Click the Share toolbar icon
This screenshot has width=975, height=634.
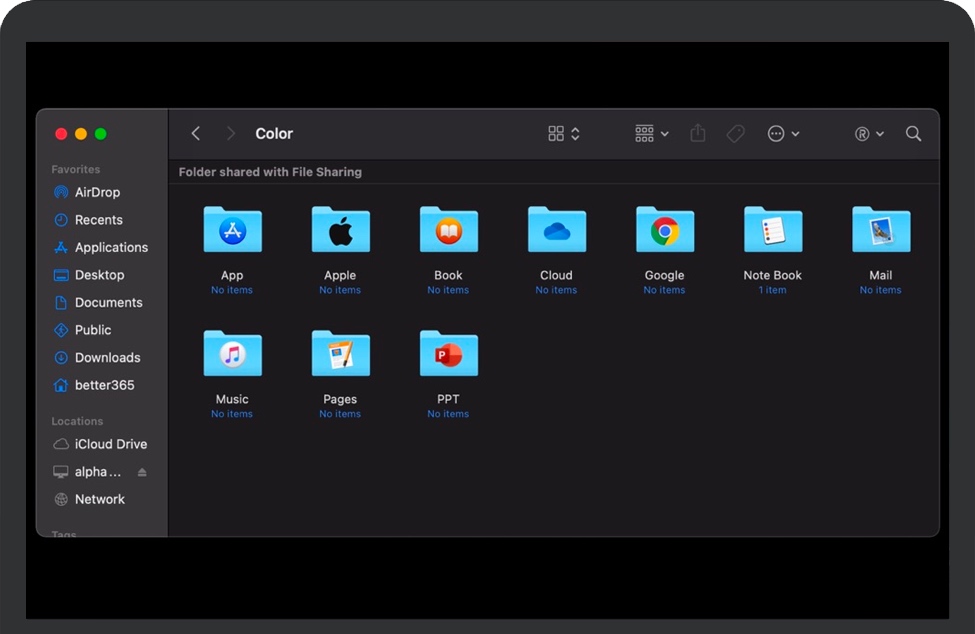(698, 134)
